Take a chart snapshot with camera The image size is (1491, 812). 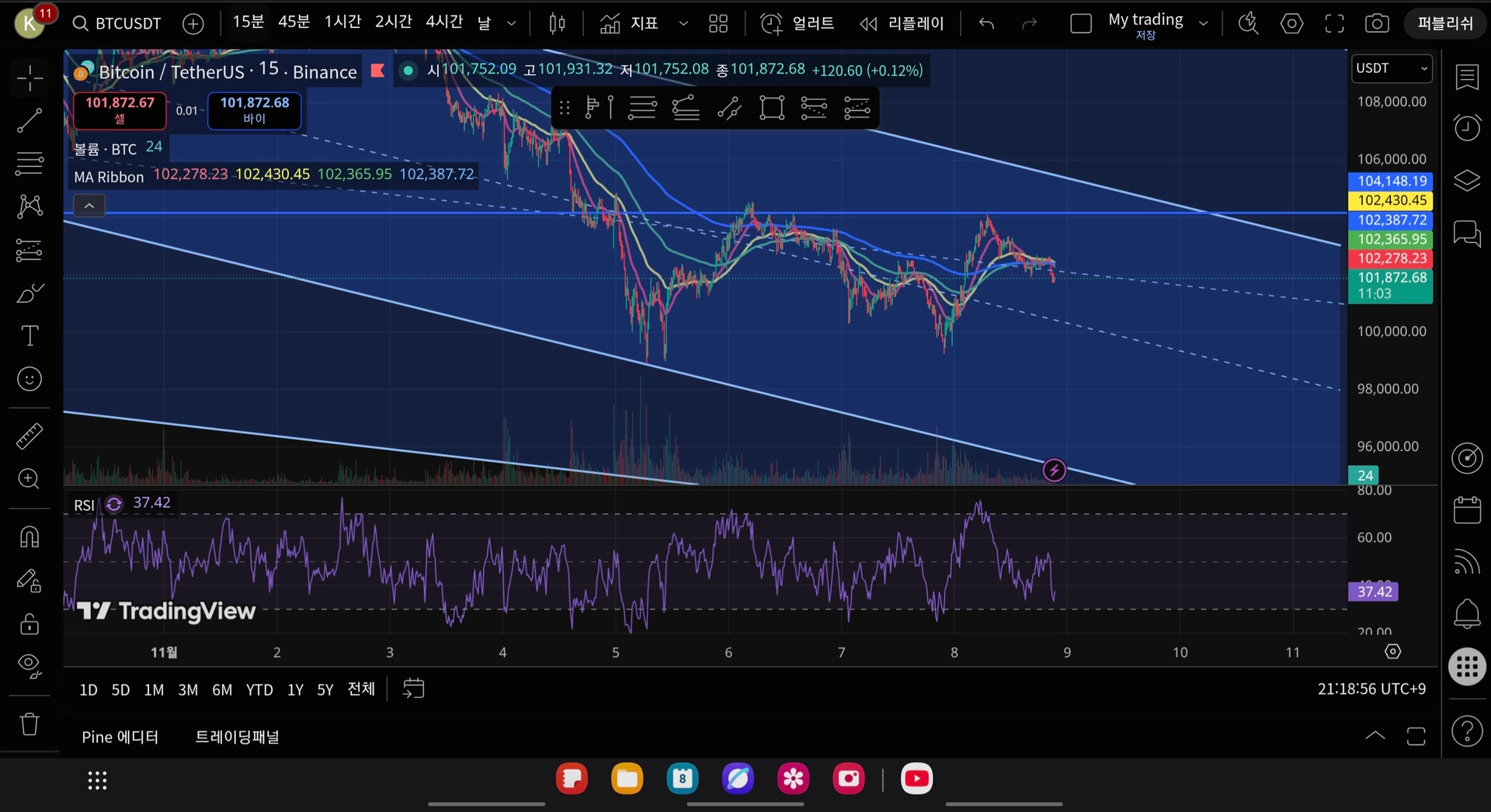pyautogui.click(x=1377, y=23)
